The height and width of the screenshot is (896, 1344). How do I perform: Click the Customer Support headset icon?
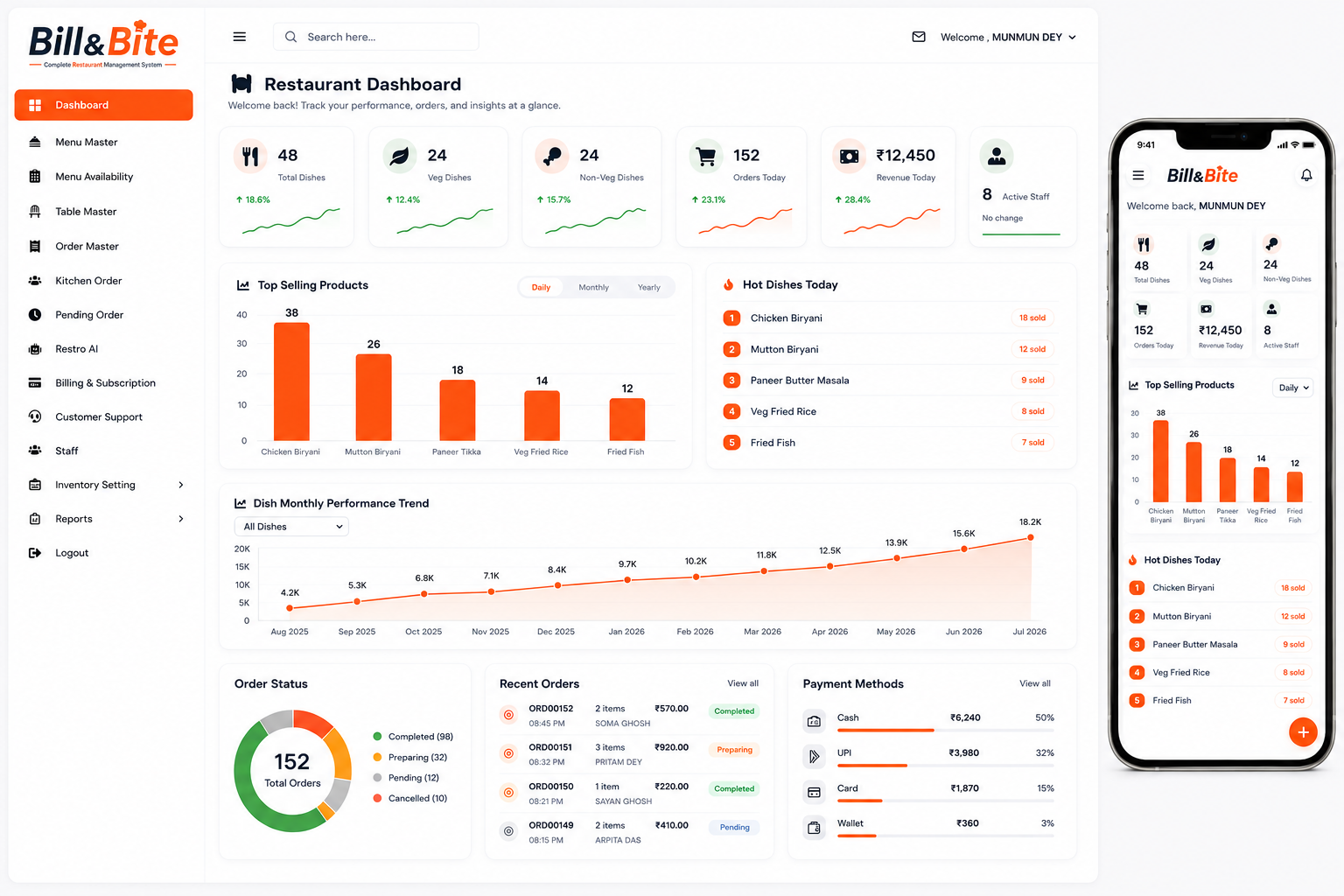point(35,416)
